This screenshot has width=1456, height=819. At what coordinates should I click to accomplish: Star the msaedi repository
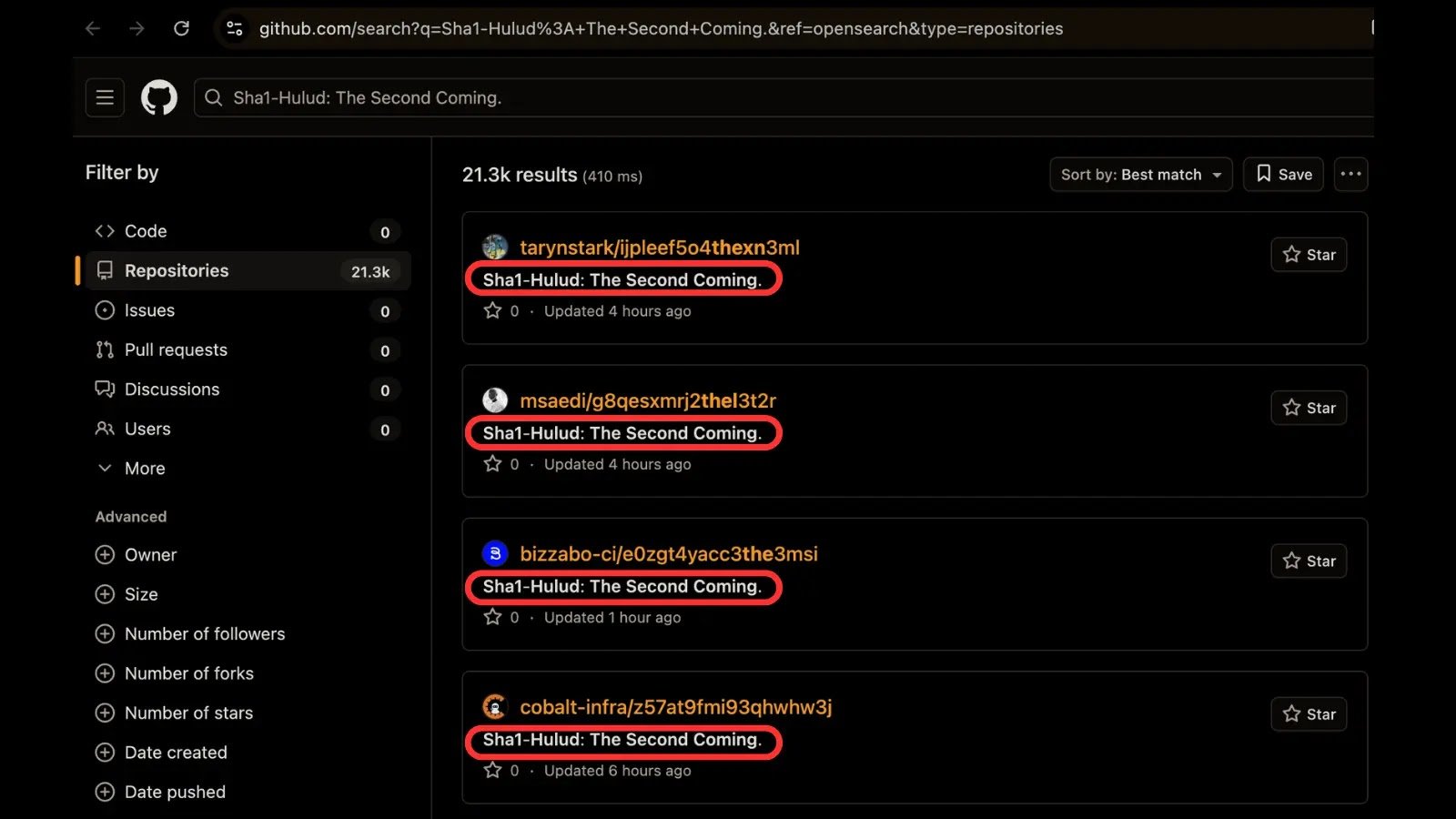[x=1309, y=408]
